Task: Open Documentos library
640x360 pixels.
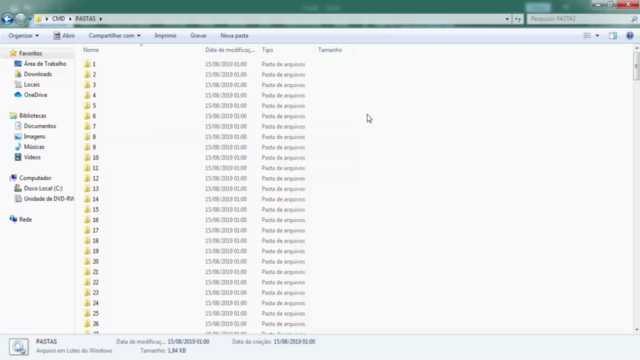Action: (40, 126)
